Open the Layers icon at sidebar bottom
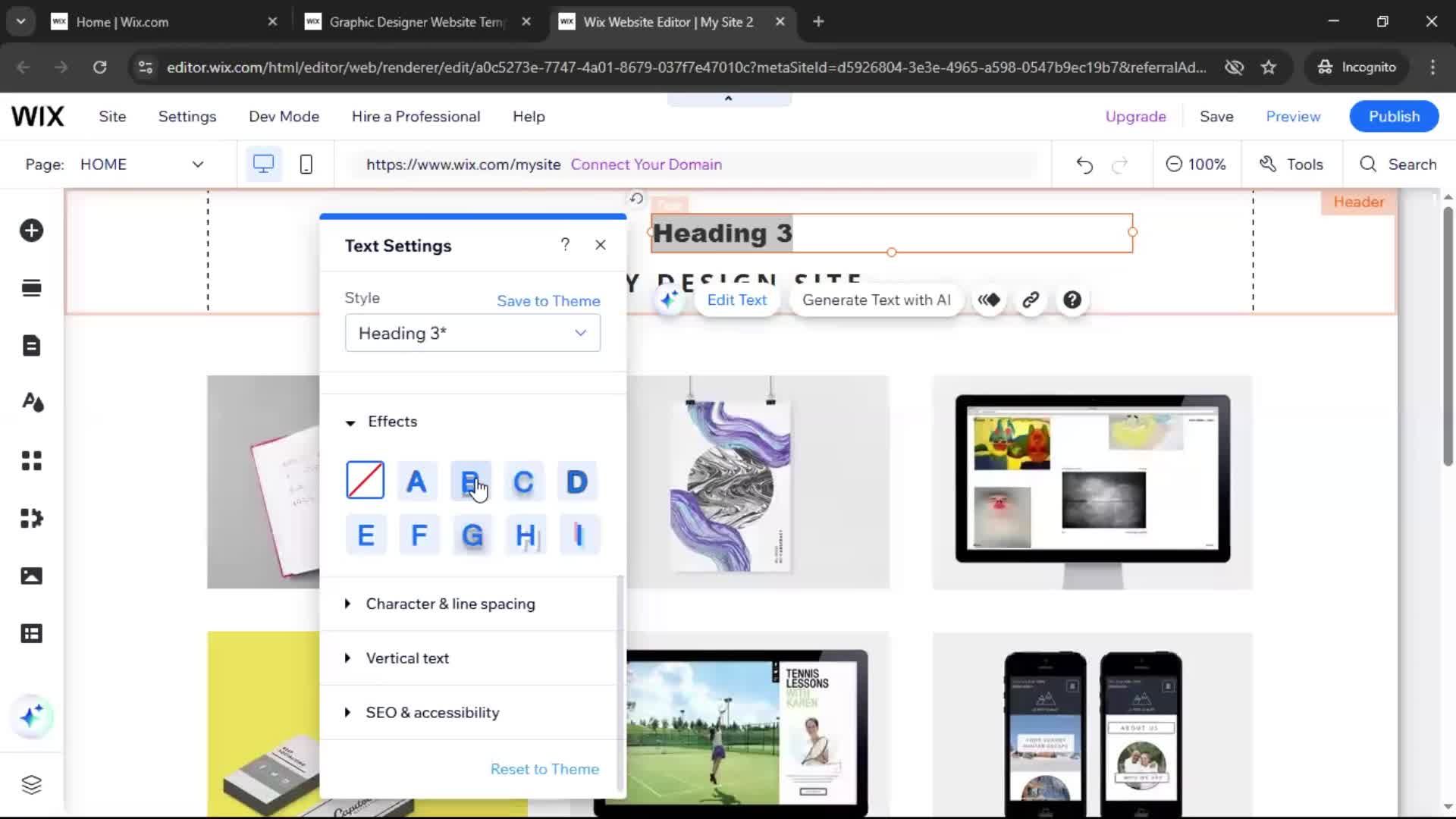Screen dimensions: 1456x819 tap(31, 784)
